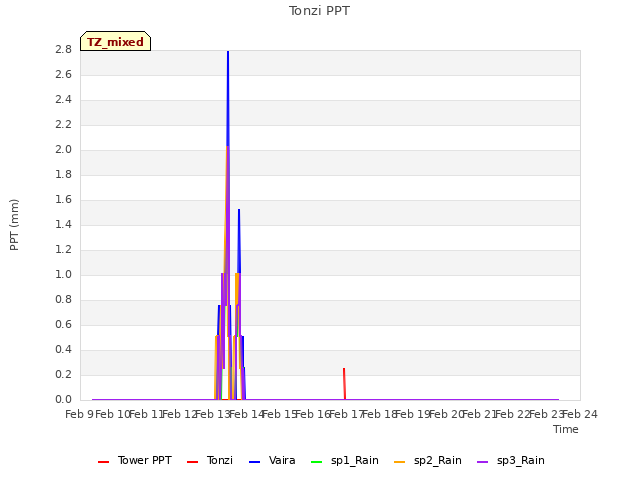Image resolution: width=640 pixels, height=480 pixels.
Task: Click the 2.4 y-axis tick label
Action: tap(63, 100)
